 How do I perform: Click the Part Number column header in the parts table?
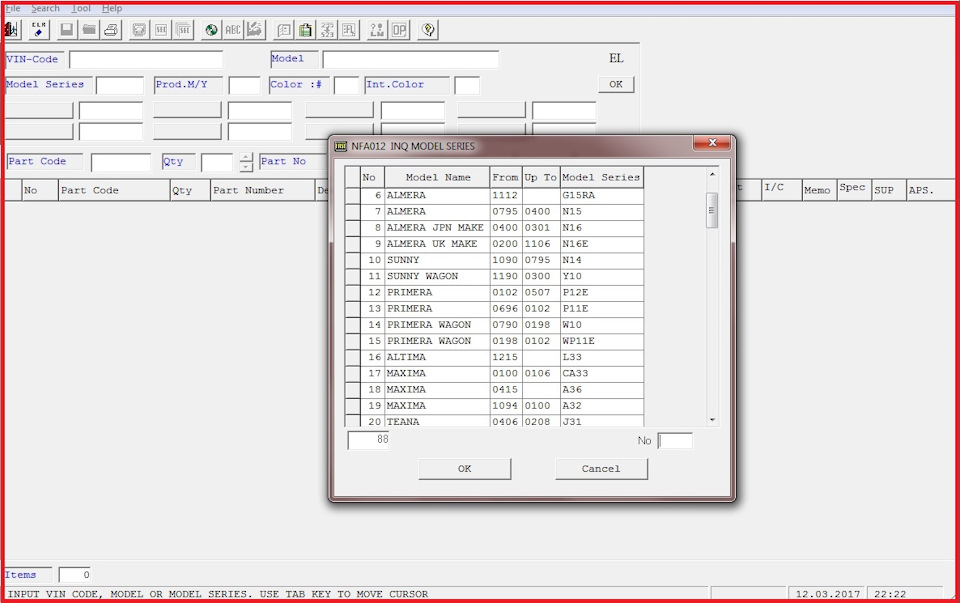[263, 190]
